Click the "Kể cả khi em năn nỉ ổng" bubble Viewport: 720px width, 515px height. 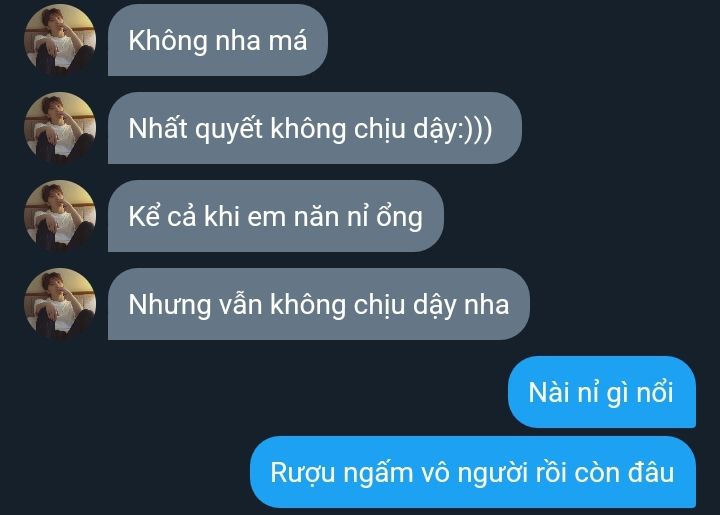tap(276, 216)
